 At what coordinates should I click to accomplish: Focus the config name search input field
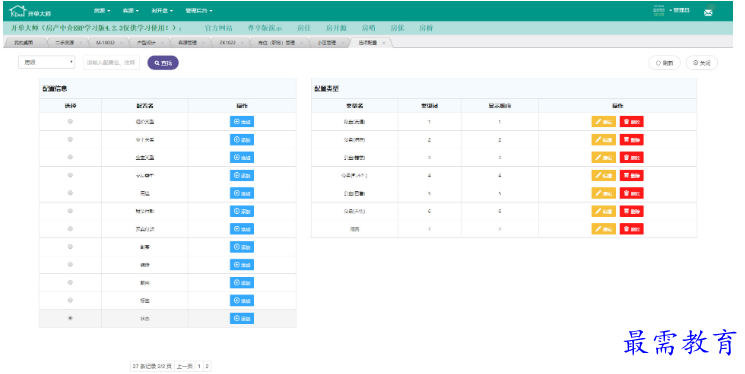click(x=112, y=62)
